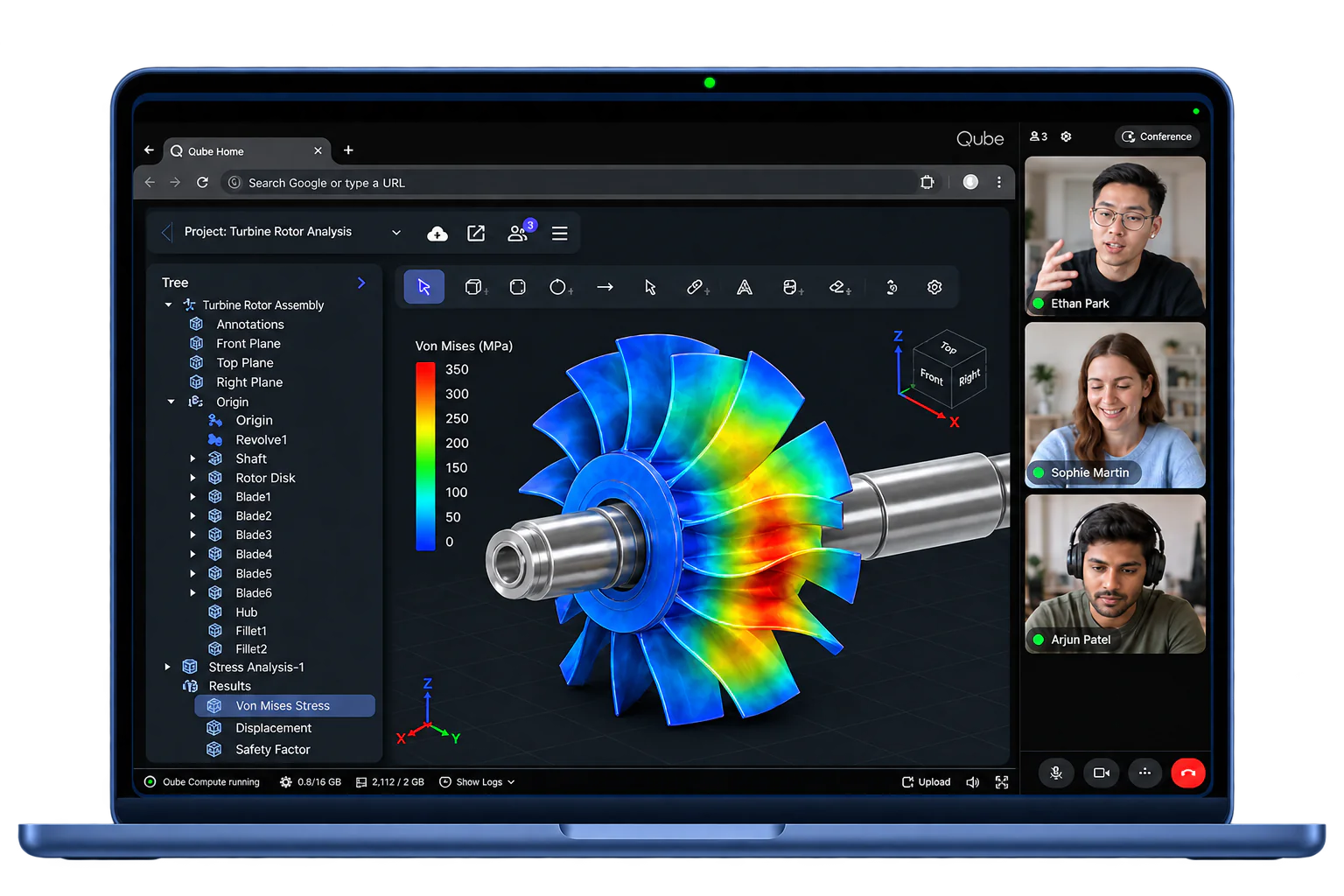Screen dimensions: 1344x896
Task: Expand the Rotor Disk node
Action: pos(192,478)
